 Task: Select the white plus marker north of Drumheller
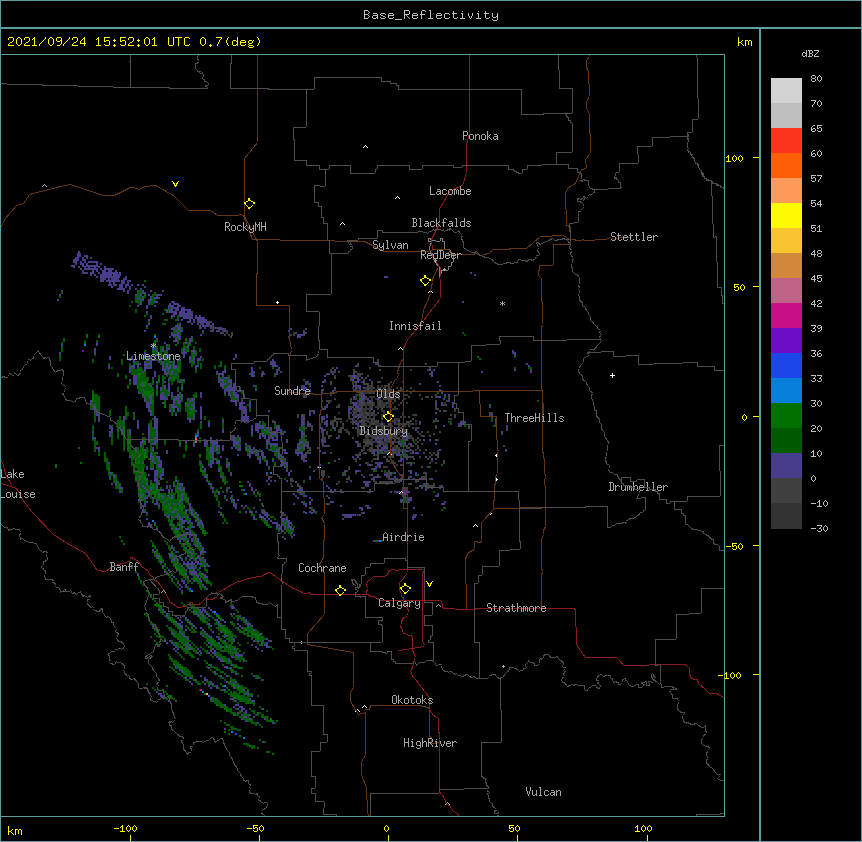pos(612,376)
